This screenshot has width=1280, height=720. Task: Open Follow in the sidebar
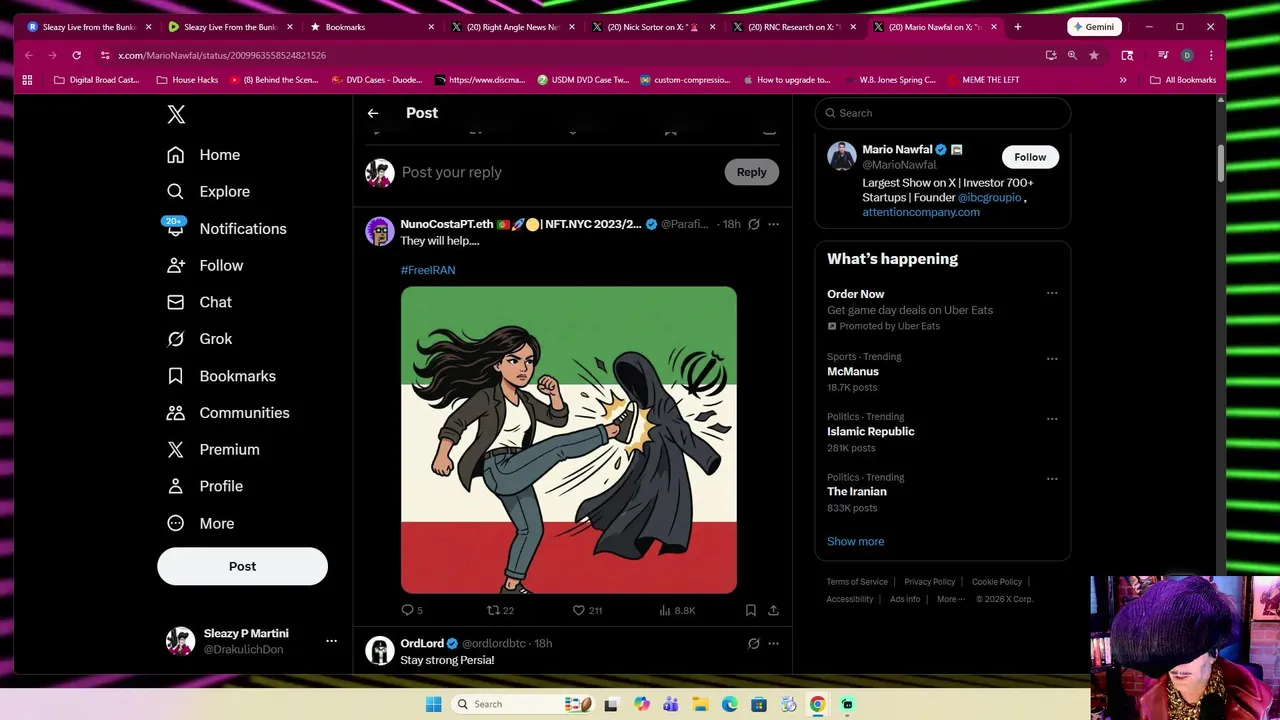point(205,265)
